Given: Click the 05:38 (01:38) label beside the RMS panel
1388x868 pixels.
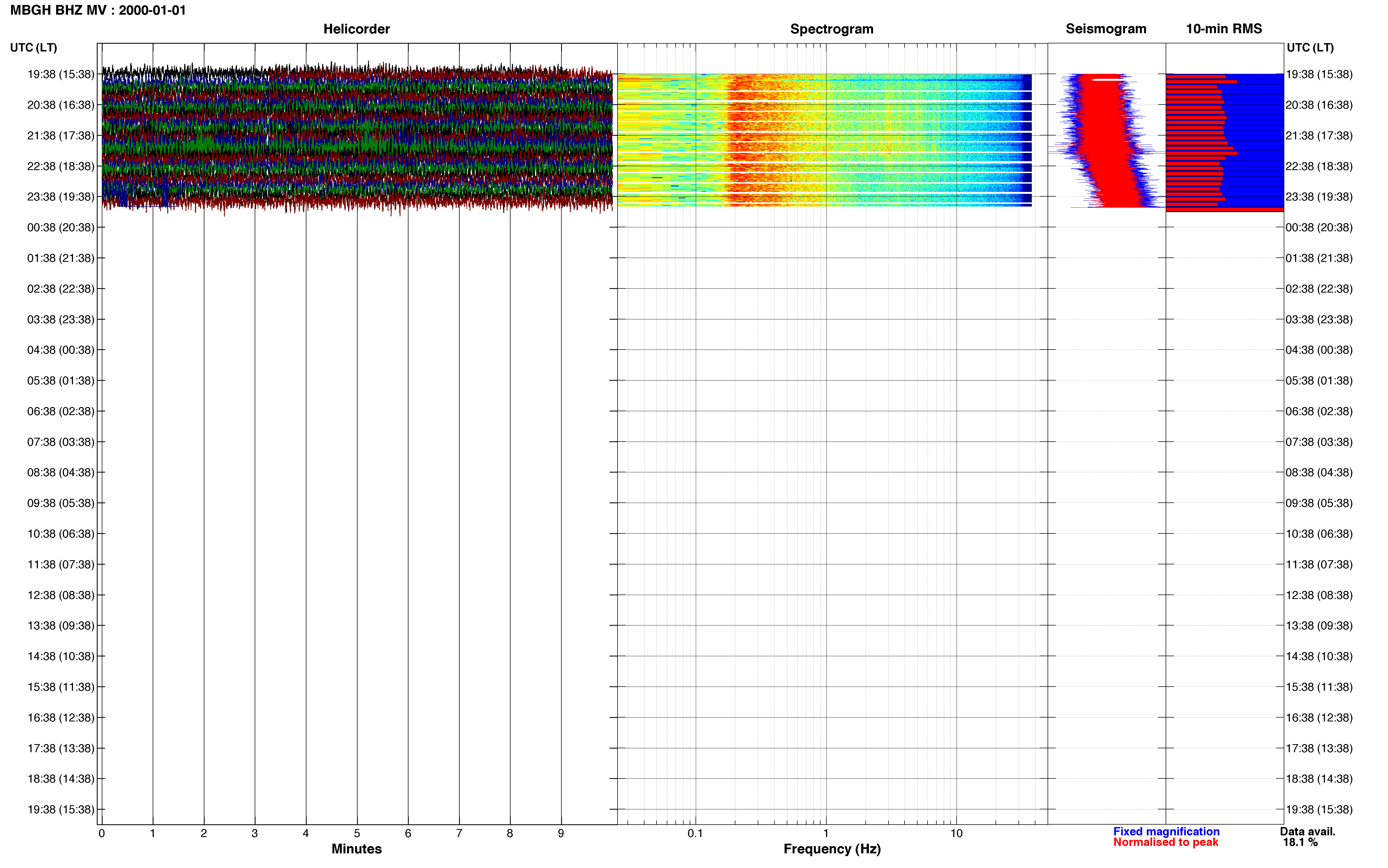Looking at the screenshot, I should coord(1319,380).
